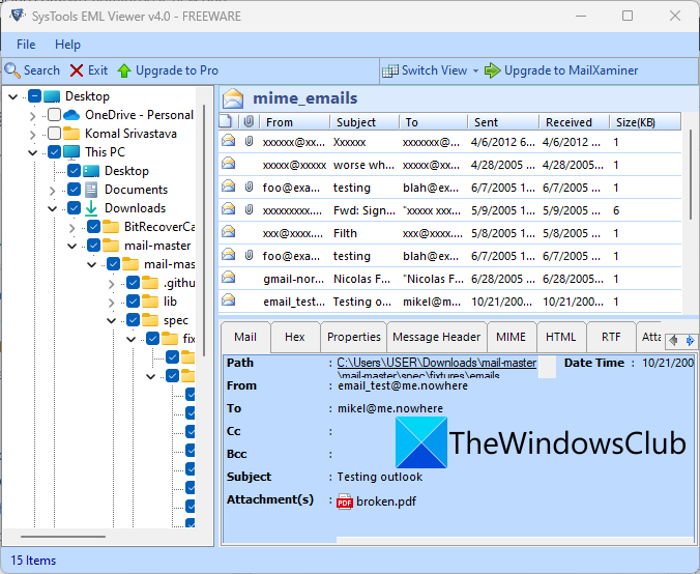Check the OneDrive - Personal checkbox
This screenshot has height=574, width=700.
[x=54, y=115]
